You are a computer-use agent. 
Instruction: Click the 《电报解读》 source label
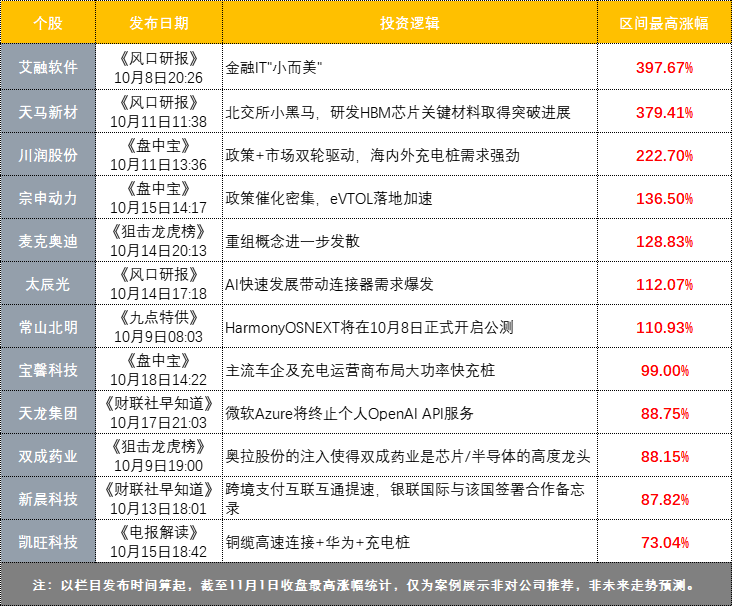(158, 532)
